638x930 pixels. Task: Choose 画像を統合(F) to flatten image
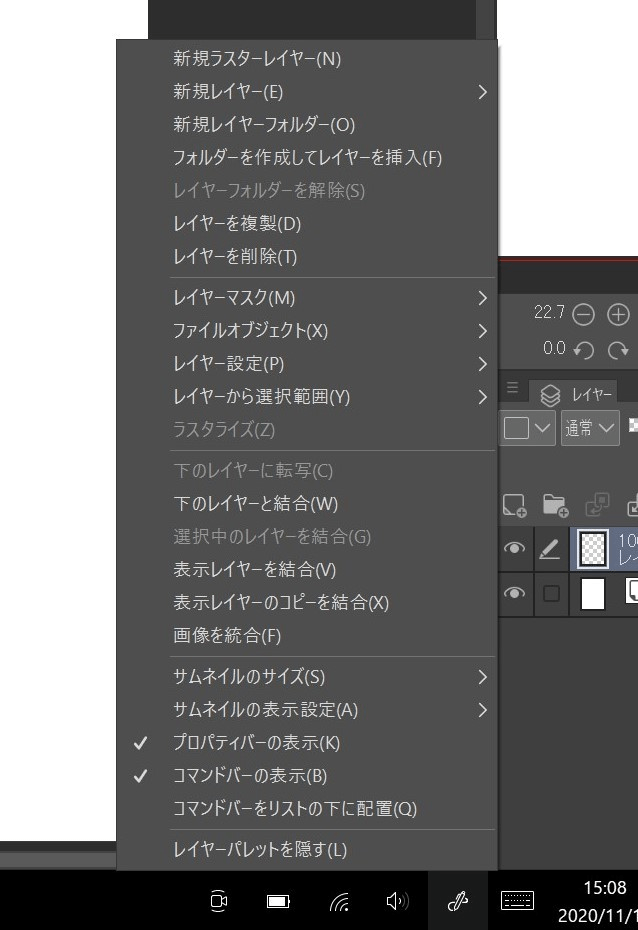click(x=307, y=636)
